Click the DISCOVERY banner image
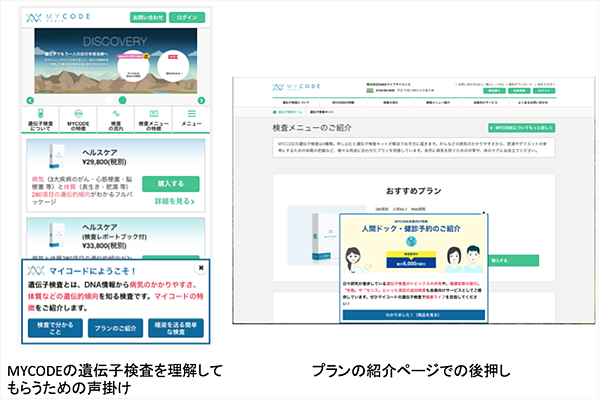 click(116, 61)
